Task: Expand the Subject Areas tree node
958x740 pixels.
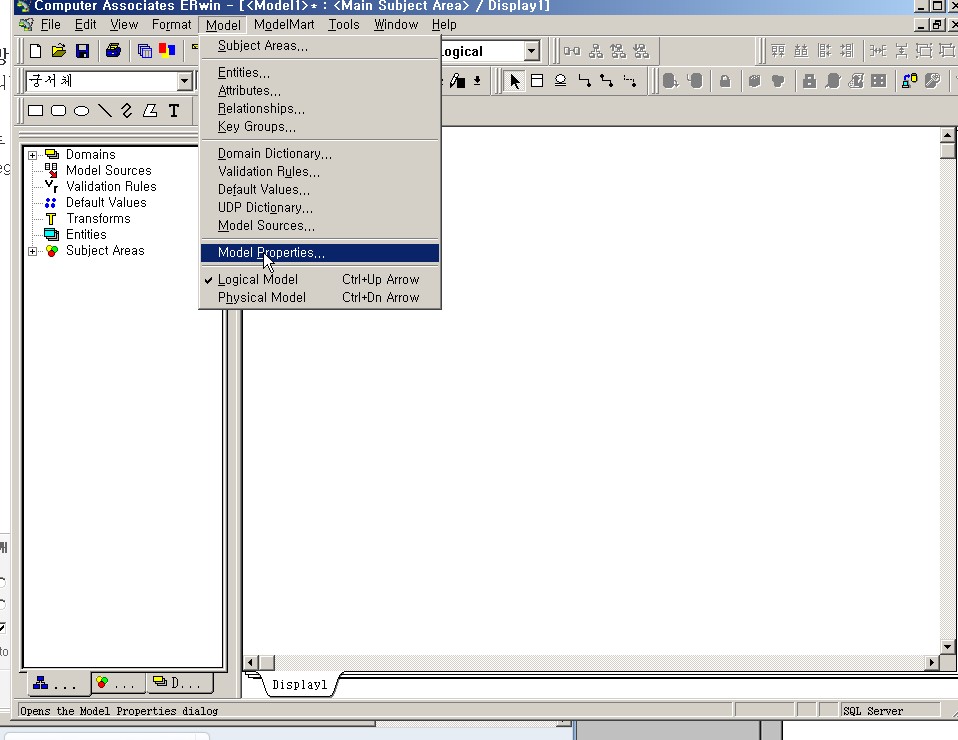Action: coord(32,251)
